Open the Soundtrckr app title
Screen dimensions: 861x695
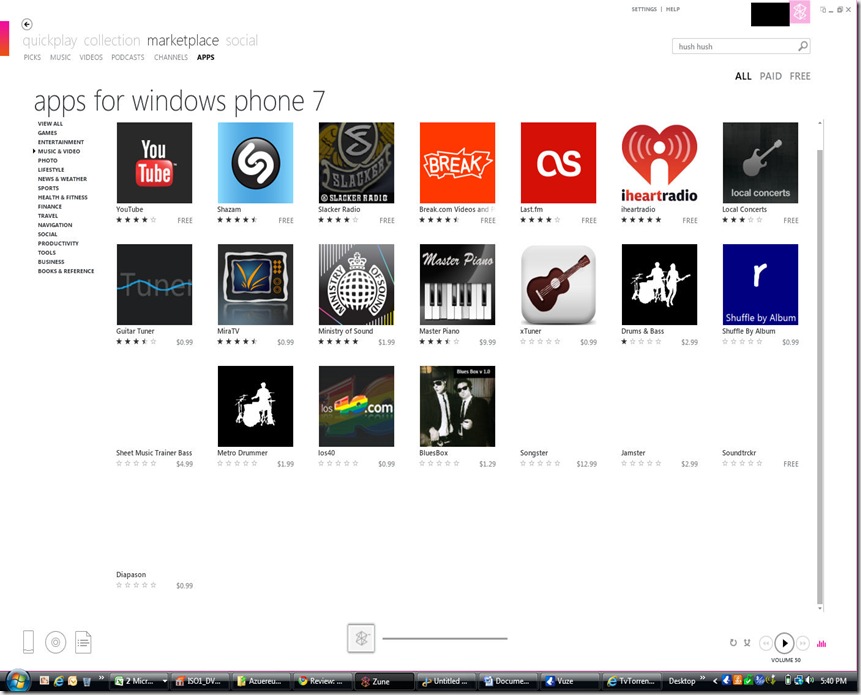[739, 453]
